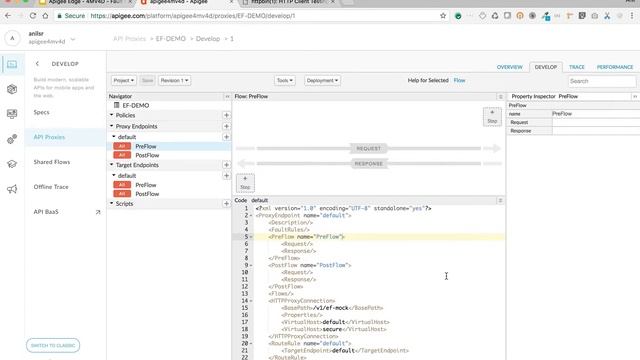The width and height of the screenshot is (640, 360).
Task: Reload the page in browser
Action: (x=33, y=16)
